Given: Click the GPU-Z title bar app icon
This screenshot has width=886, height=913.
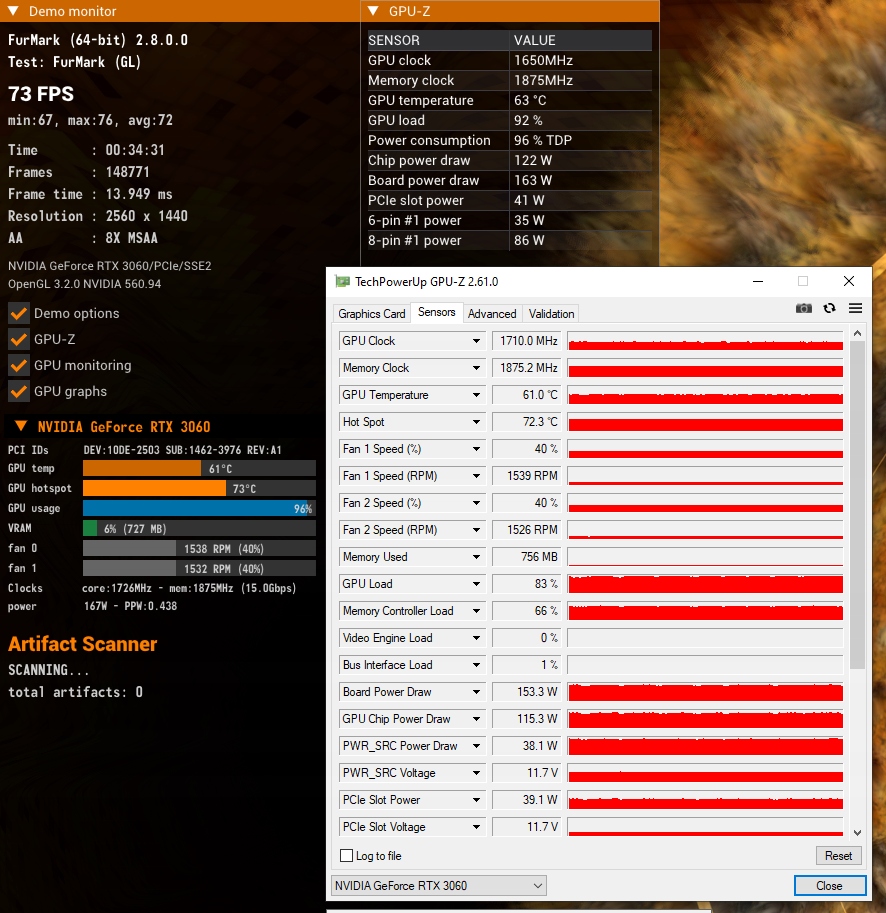Looking at the screenshot, I should pos(342,282).
